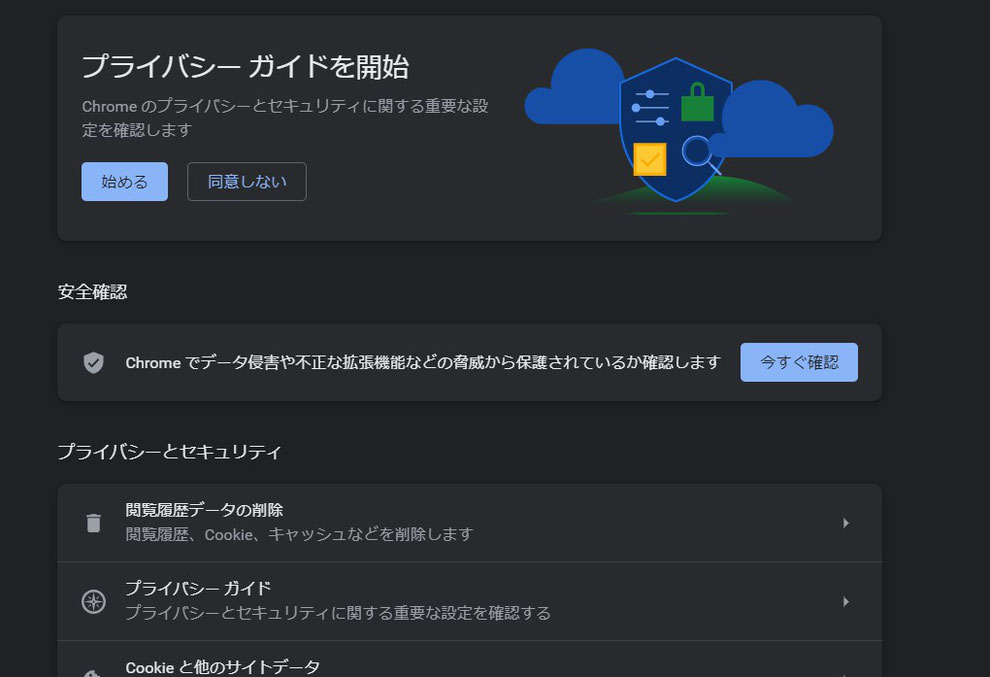The height and width of the screenshot is (677, 990).
Task: Click the プライバシーとセキュリティ section heading
Action: (x=169, y=452)
